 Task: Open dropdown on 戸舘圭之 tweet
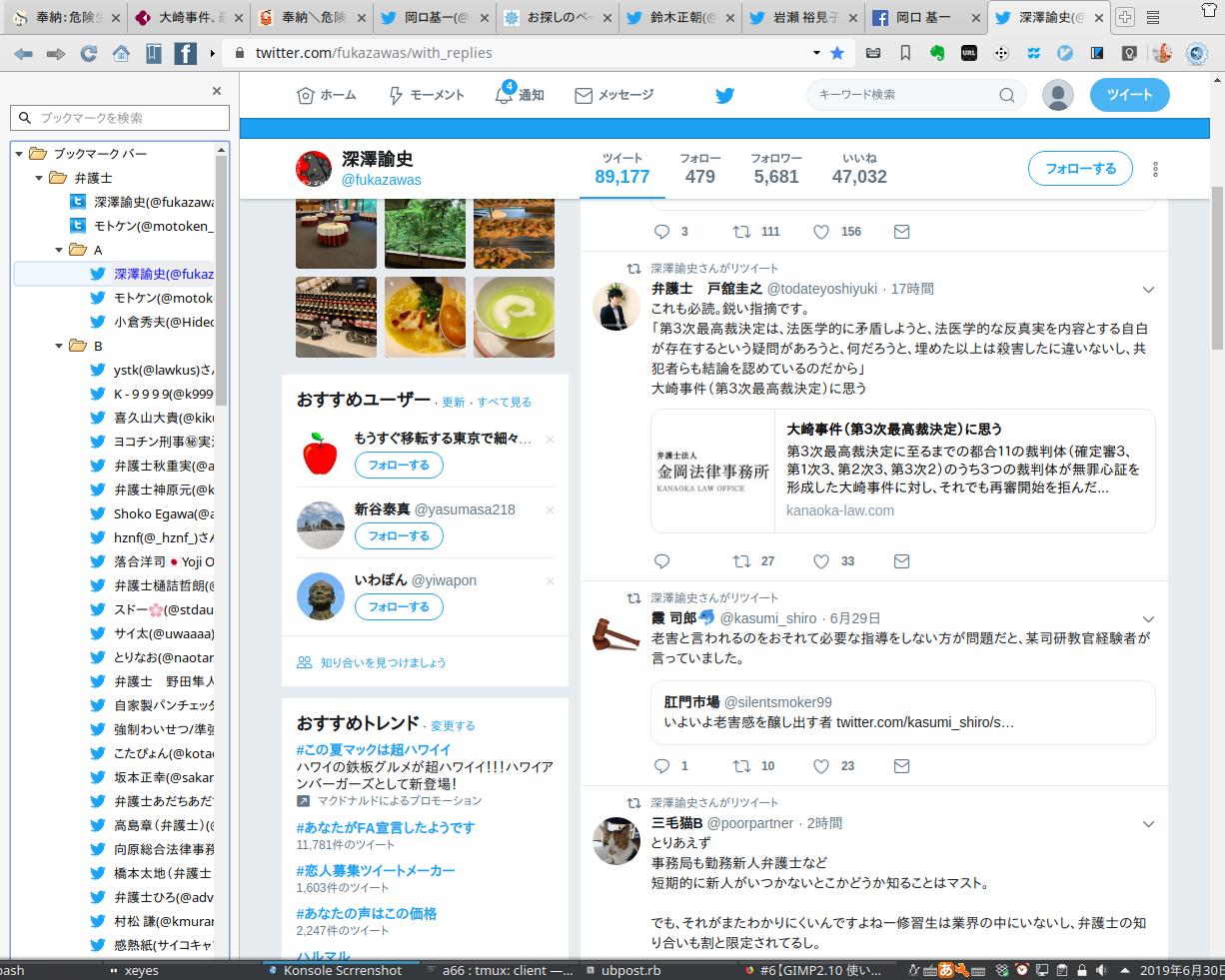(x=1148, y=290)
